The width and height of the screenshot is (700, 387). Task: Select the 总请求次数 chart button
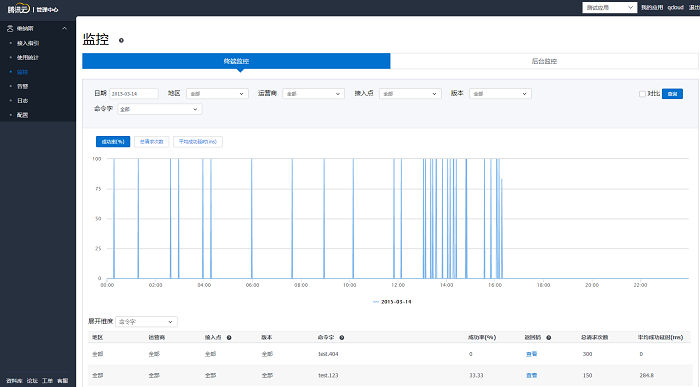point(152,141)
